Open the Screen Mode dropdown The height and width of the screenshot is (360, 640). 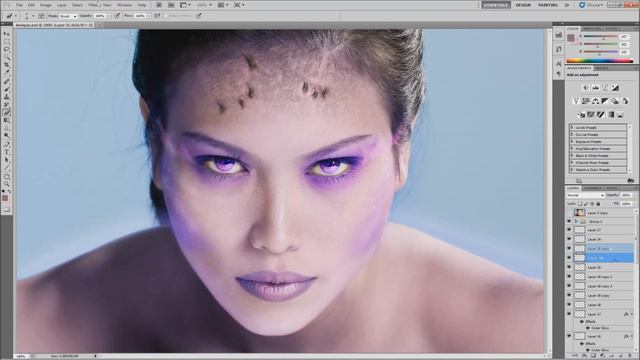(x=239, y=5)
